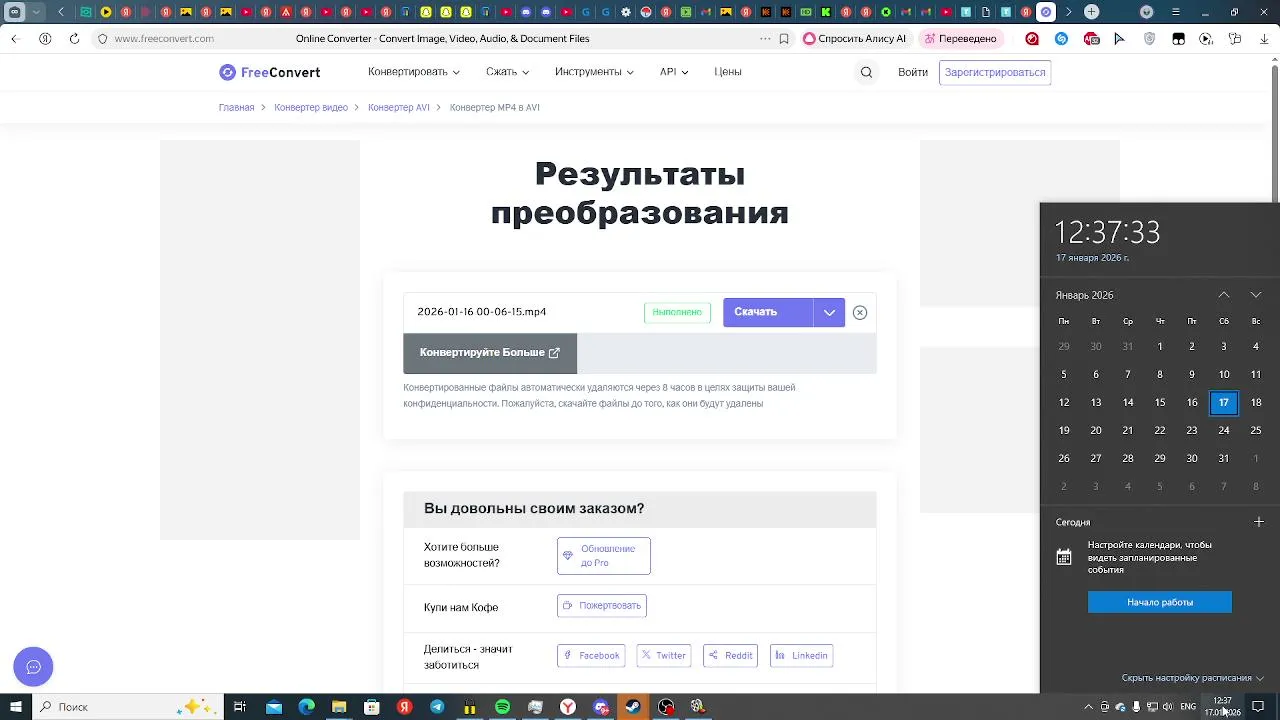
Task: Expand the API menu
Action: pos(674,72)
